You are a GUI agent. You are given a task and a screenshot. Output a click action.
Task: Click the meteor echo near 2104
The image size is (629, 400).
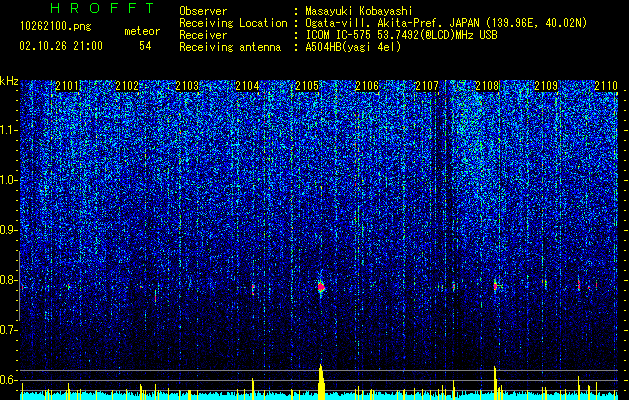pyautogui.click(x=253, y=289)
